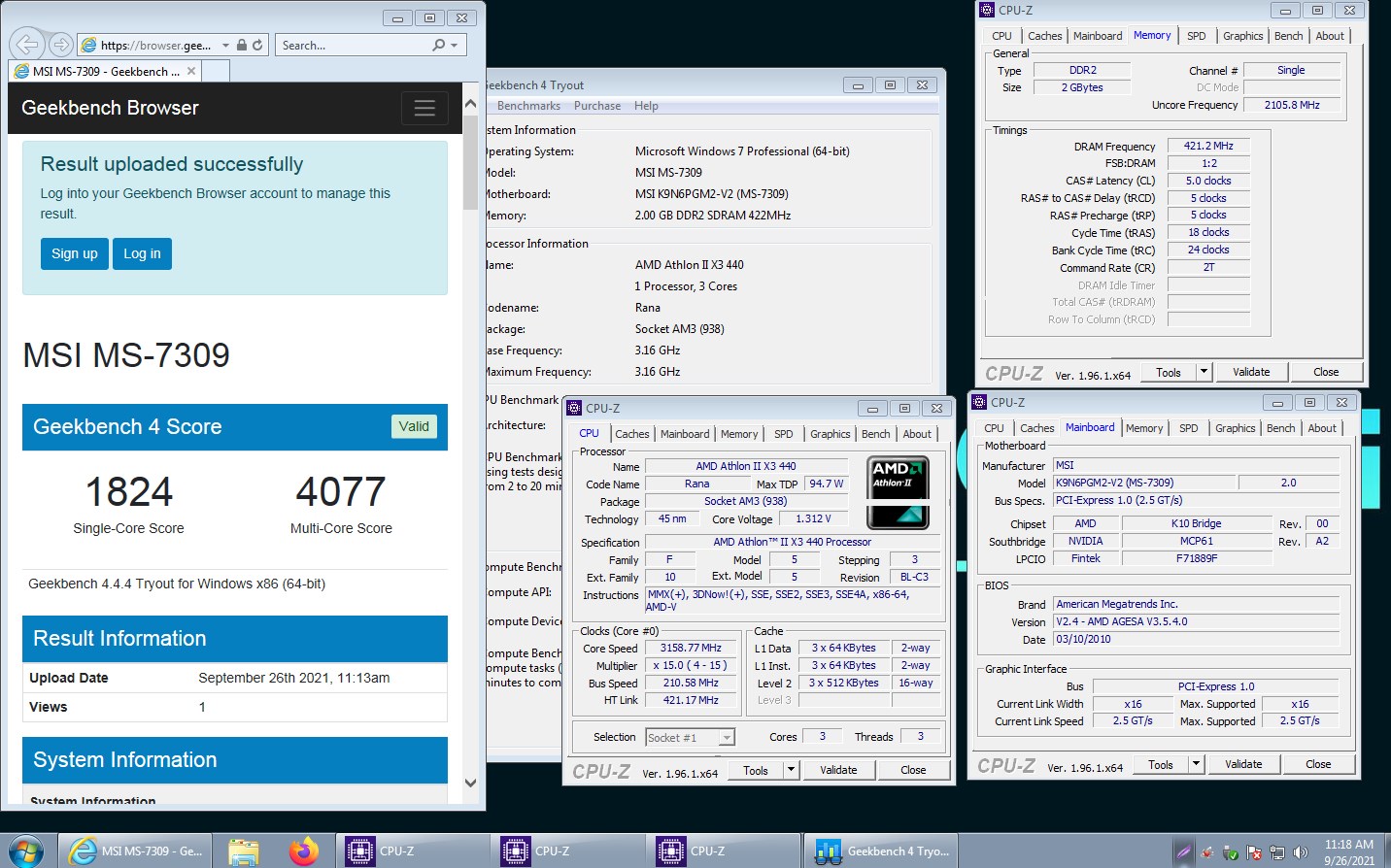1391x868 pixels.
Task: Click the search magnifier icon in browser
Action: (439, 45)
